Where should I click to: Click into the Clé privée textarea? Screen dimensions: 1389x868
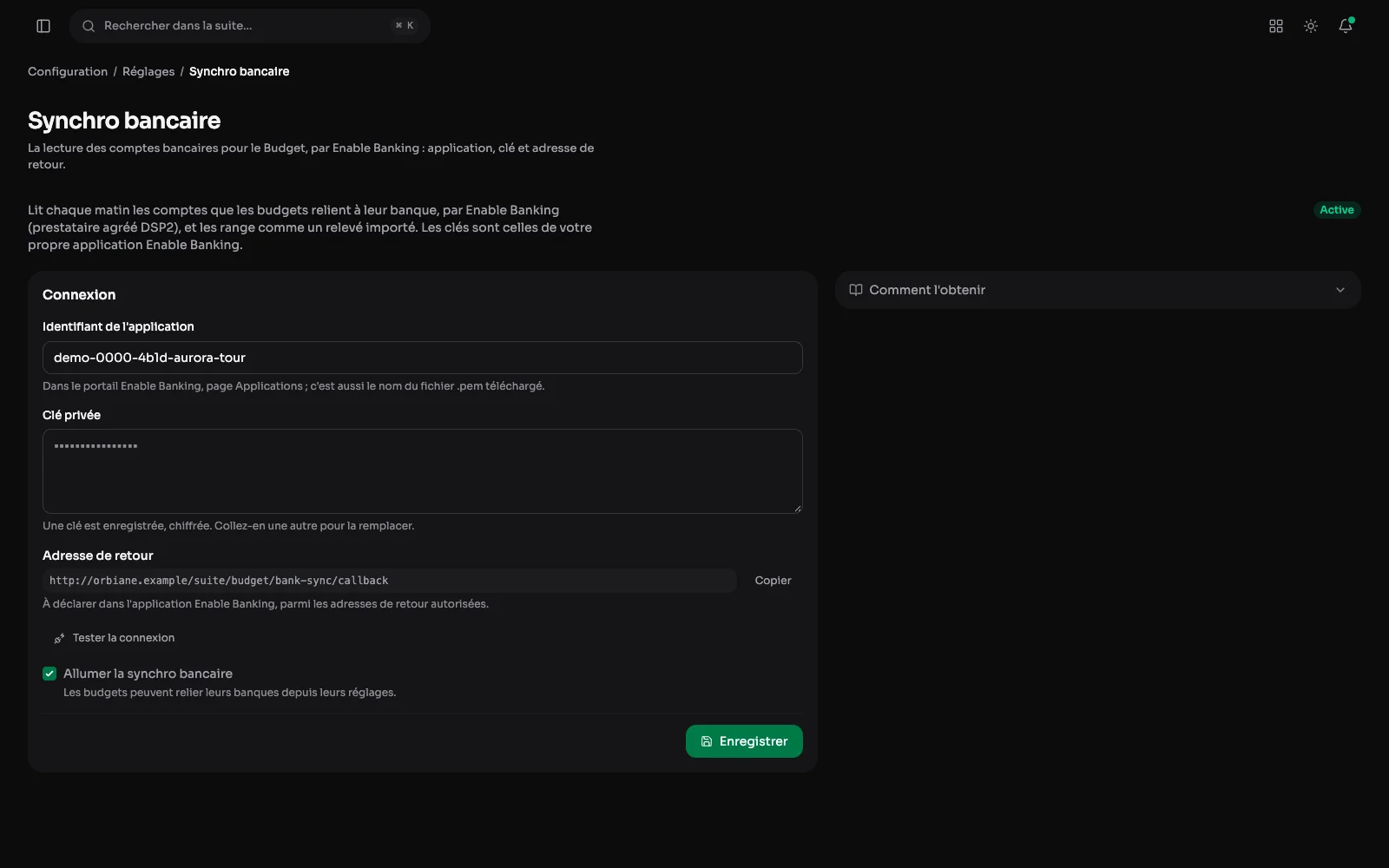pos(423,471)
